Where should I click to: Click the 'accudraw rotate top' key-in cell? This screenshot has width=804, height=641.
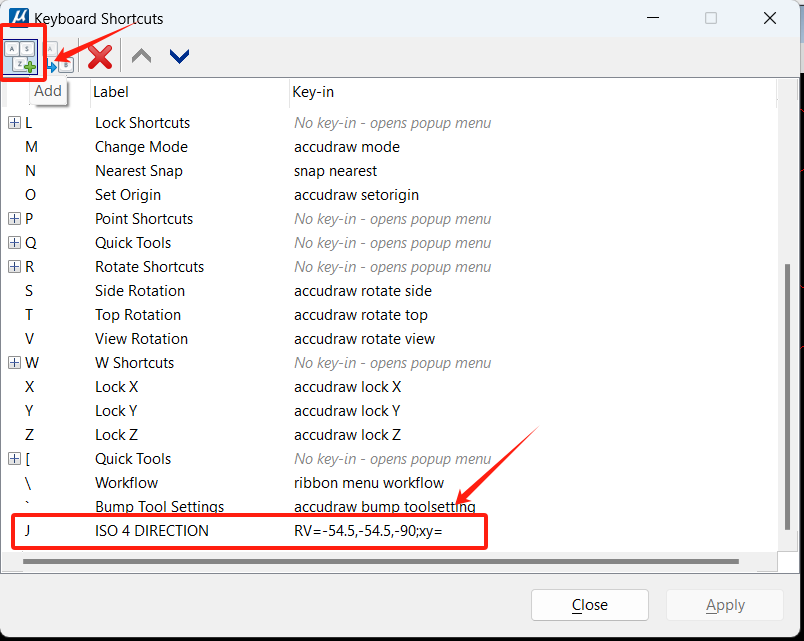point(361,315)
